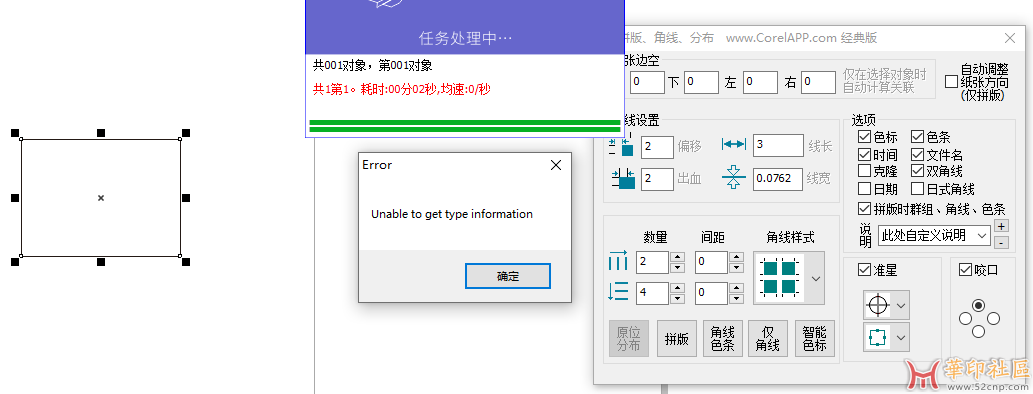Viewport: 1033px width, 394px height.
Task: Enable the 日式角线 checkbox
Action: tap(917, 189)
